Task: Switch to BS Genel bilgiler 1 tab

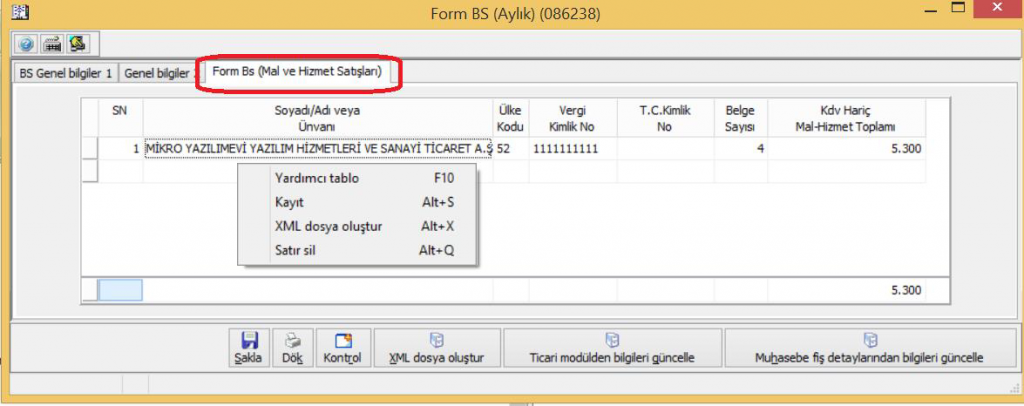Action: pos(66,73)
